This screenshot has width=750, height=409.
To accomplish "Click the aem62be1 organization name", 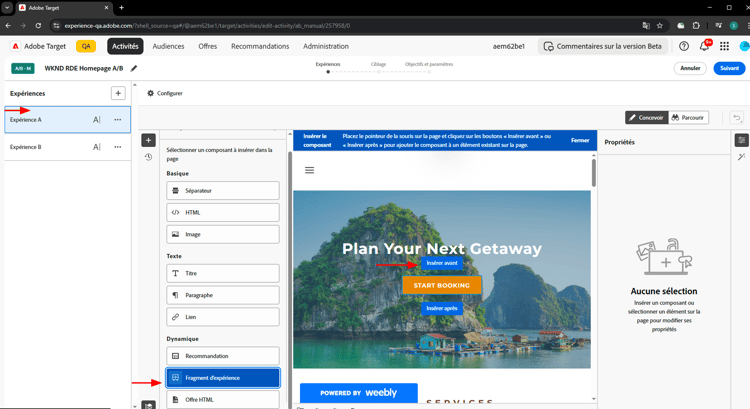I will click(x=509, y=46).
